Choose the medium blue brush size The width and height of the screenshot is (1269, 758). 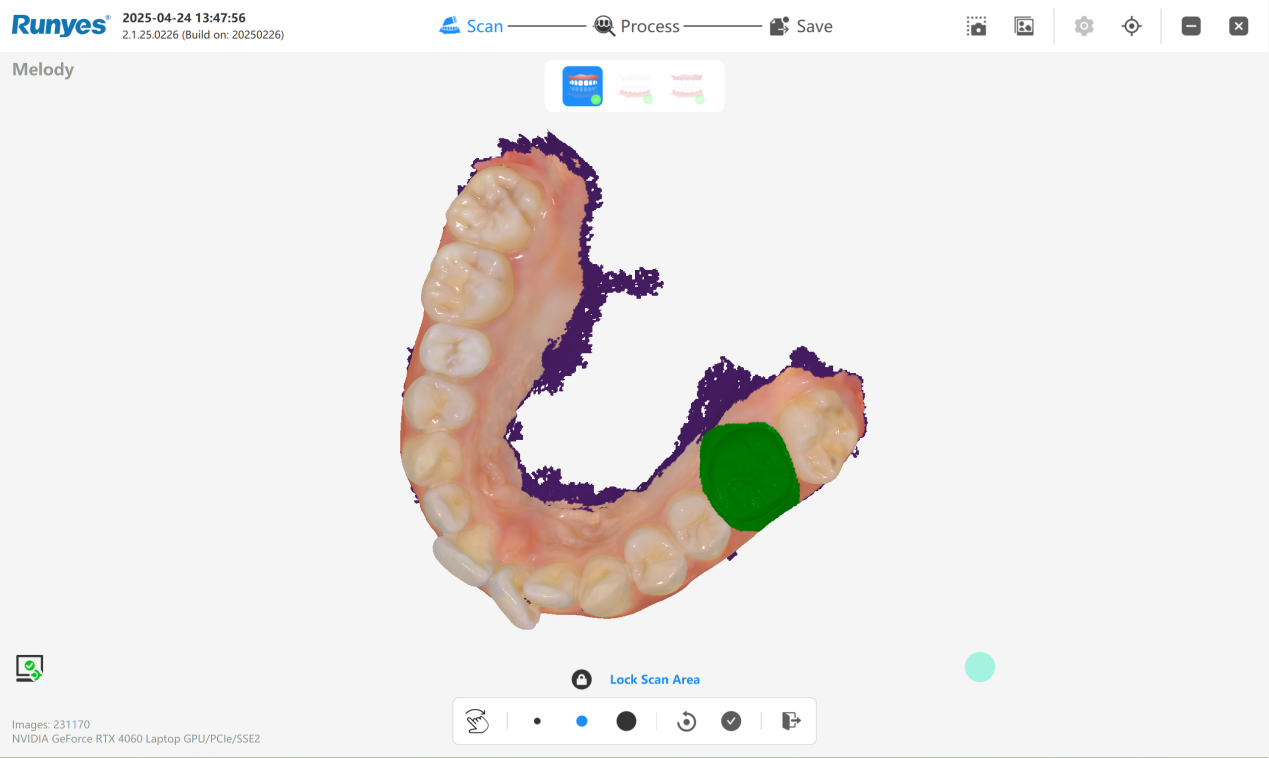582,721
